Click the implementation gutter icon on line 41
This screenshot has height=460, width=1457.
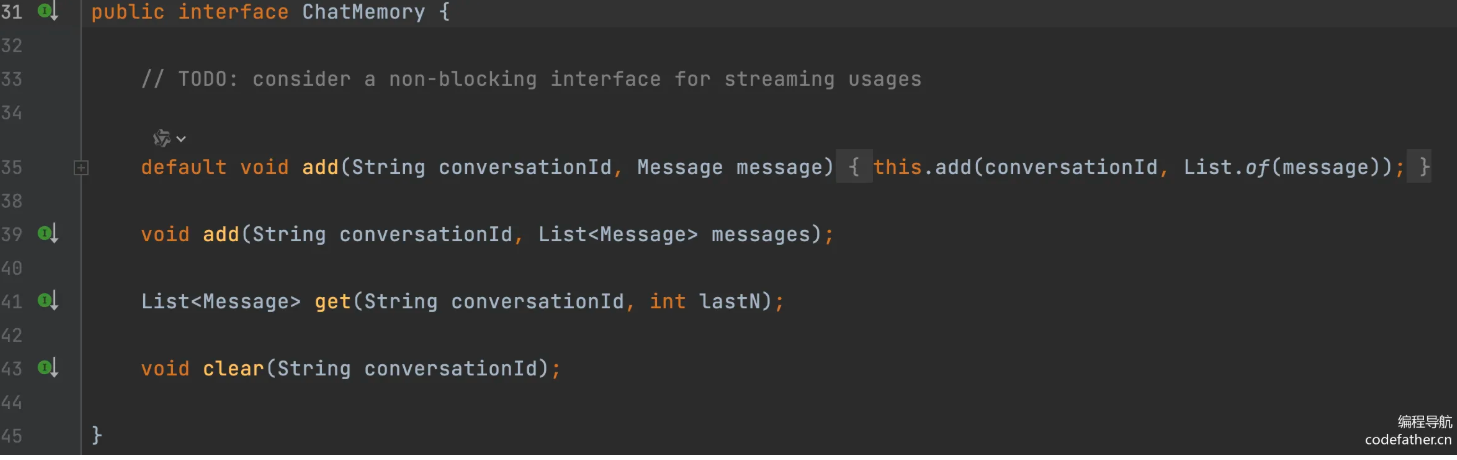[x=48, y=301]
